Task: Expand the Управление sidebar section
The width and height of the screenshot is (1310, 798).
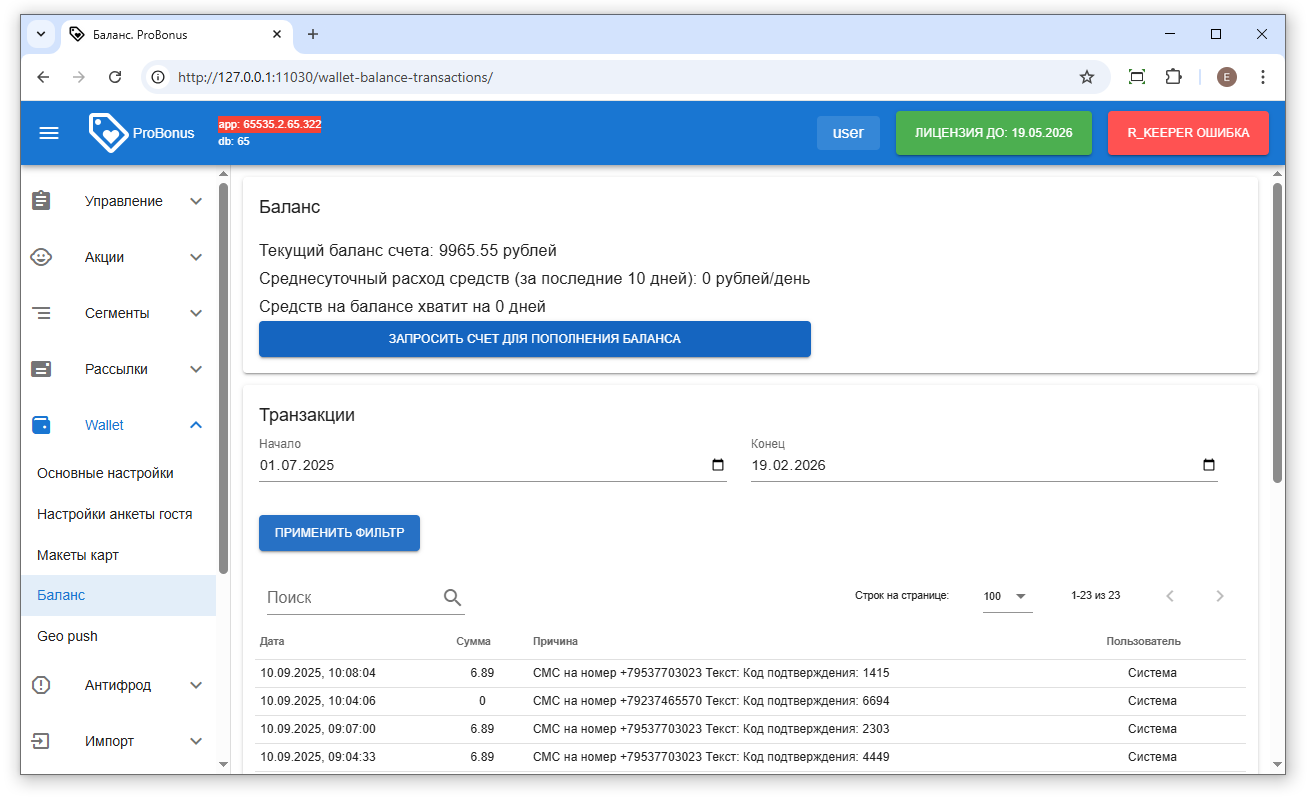Action: click(x=196, y=201)
